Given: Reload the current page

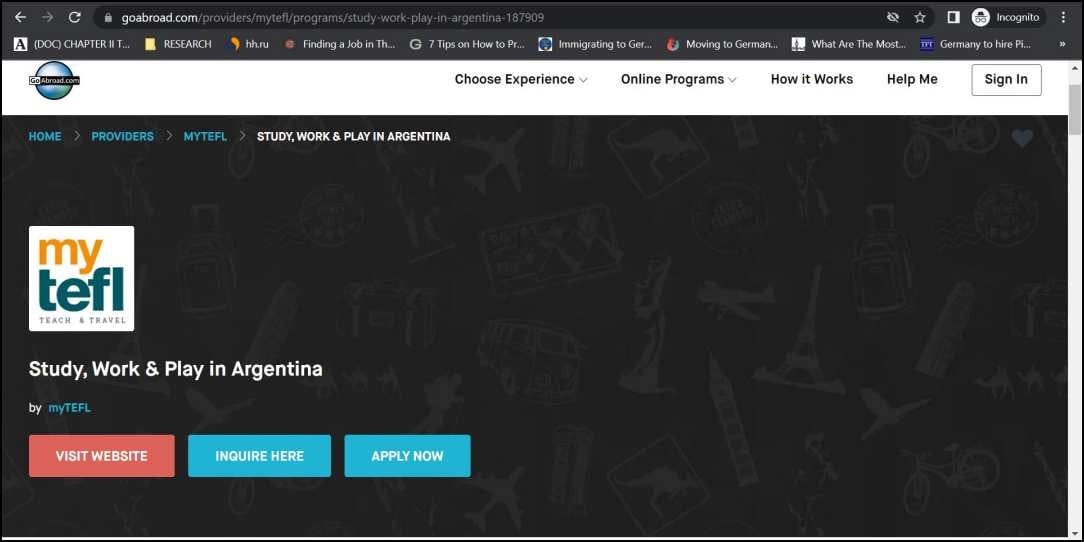Looking at the screenshot, I should click(75, 17).
